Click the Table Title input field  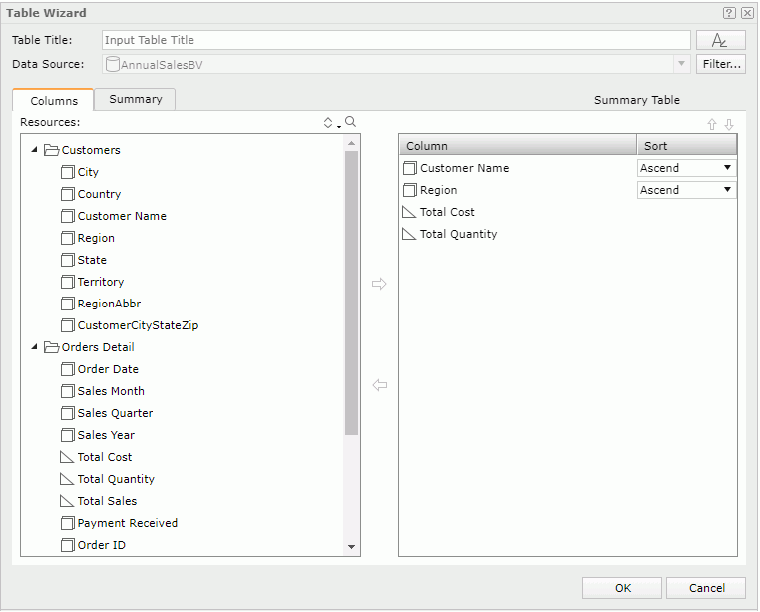click(x=396, y=40)
